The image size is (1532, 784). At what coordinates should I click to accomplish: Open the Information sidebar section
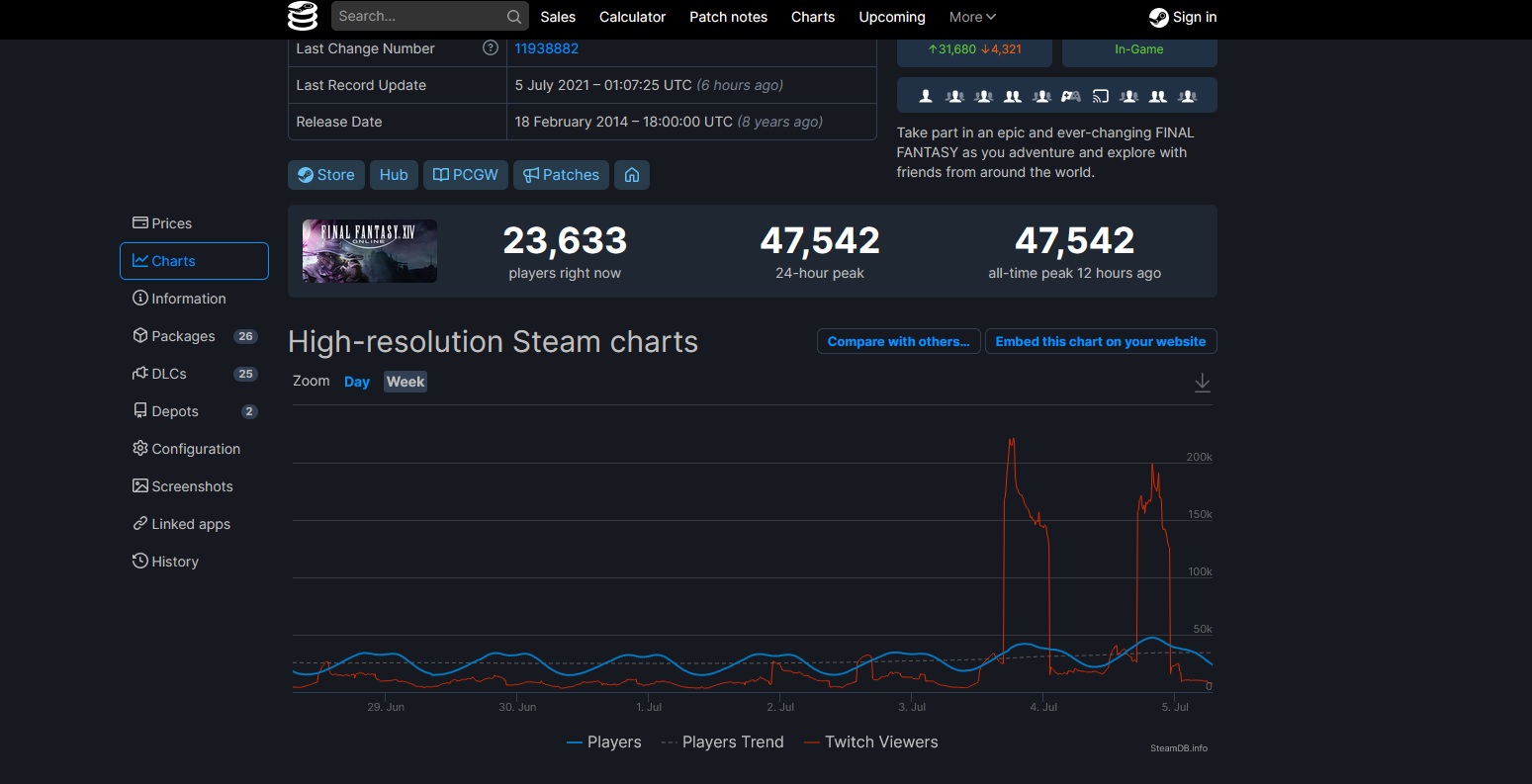pos(194,299)
